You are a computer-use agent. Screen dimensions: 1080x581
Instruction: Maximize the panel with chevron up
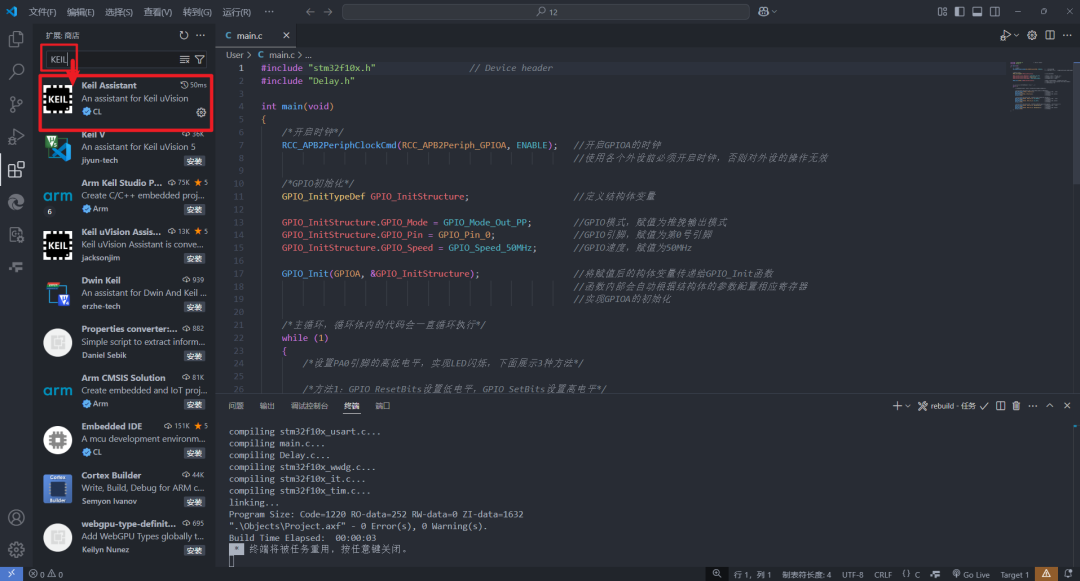[x=1050, y=406]
